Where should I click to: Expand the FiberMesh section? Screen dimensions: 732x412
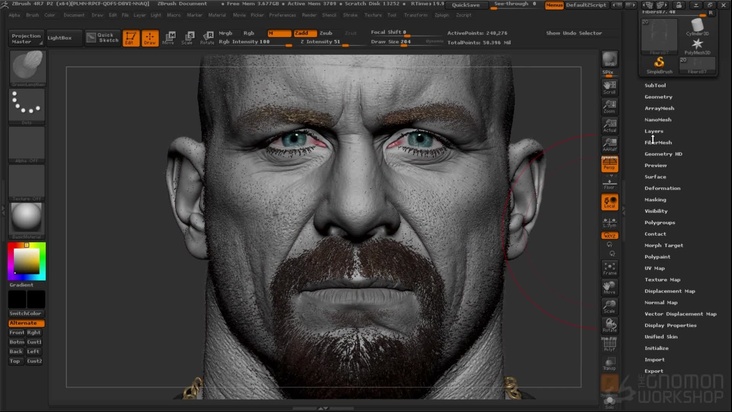[658, 142]
